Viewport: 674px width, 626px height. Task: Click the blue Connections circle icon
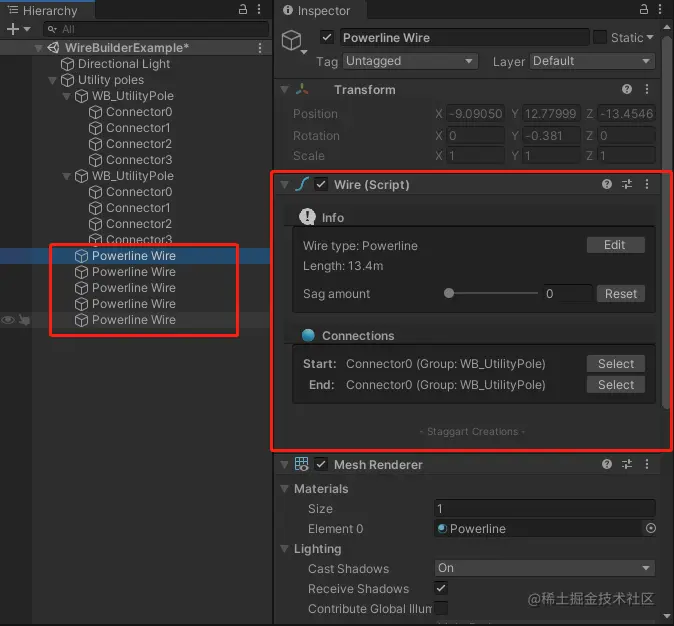tap(308, 335)
